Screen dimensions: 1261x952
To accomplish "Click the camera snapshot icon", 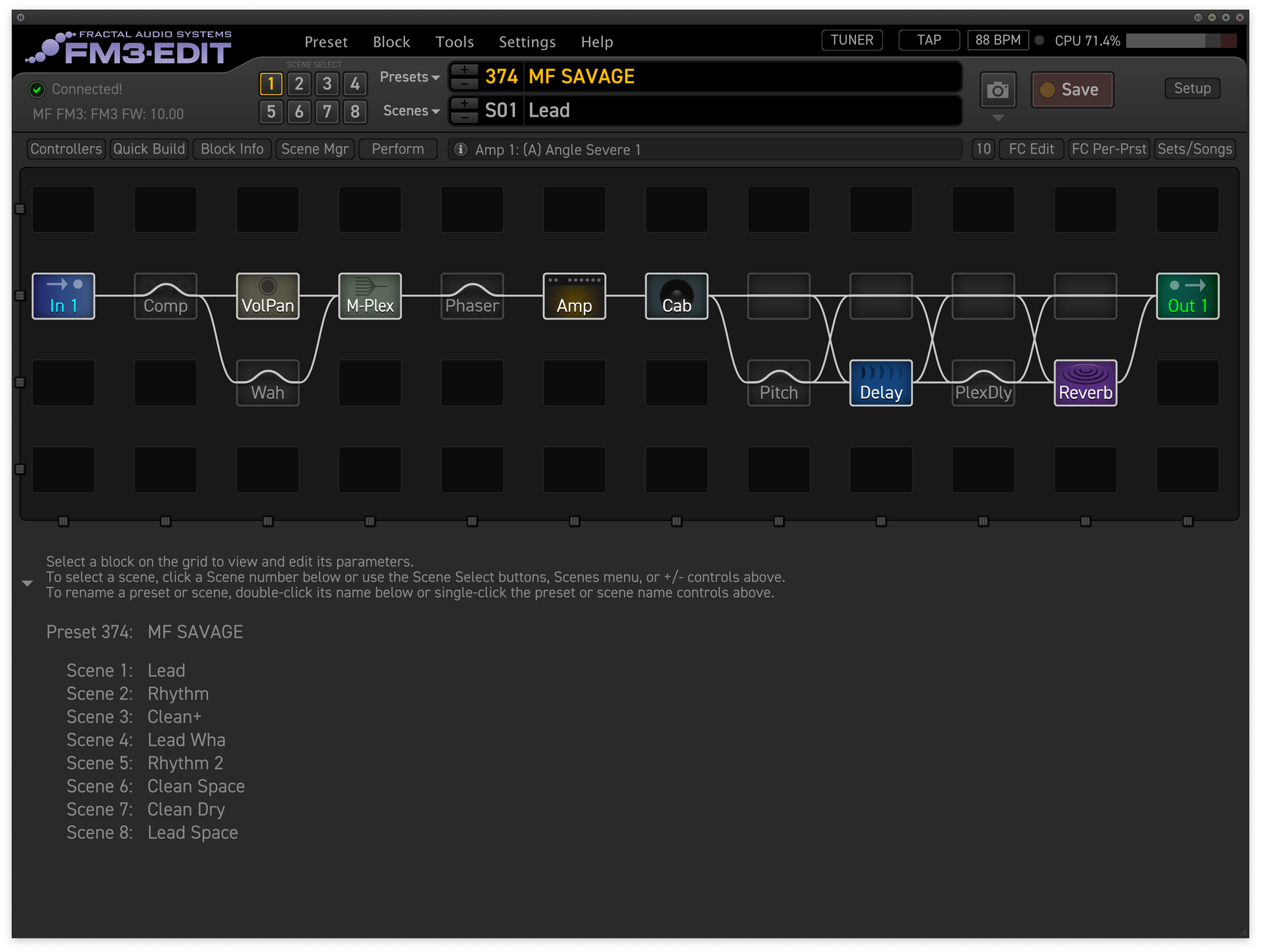I will [x=997, y=90].
